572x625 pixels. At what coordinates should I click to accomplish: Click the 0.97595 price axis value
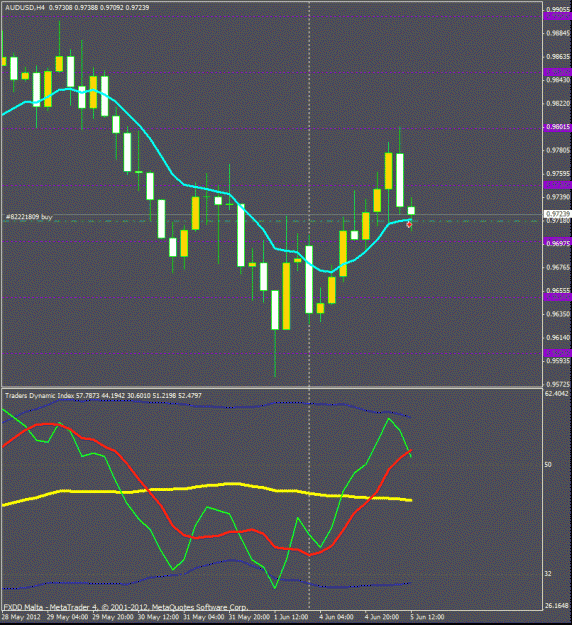[558, 174]
